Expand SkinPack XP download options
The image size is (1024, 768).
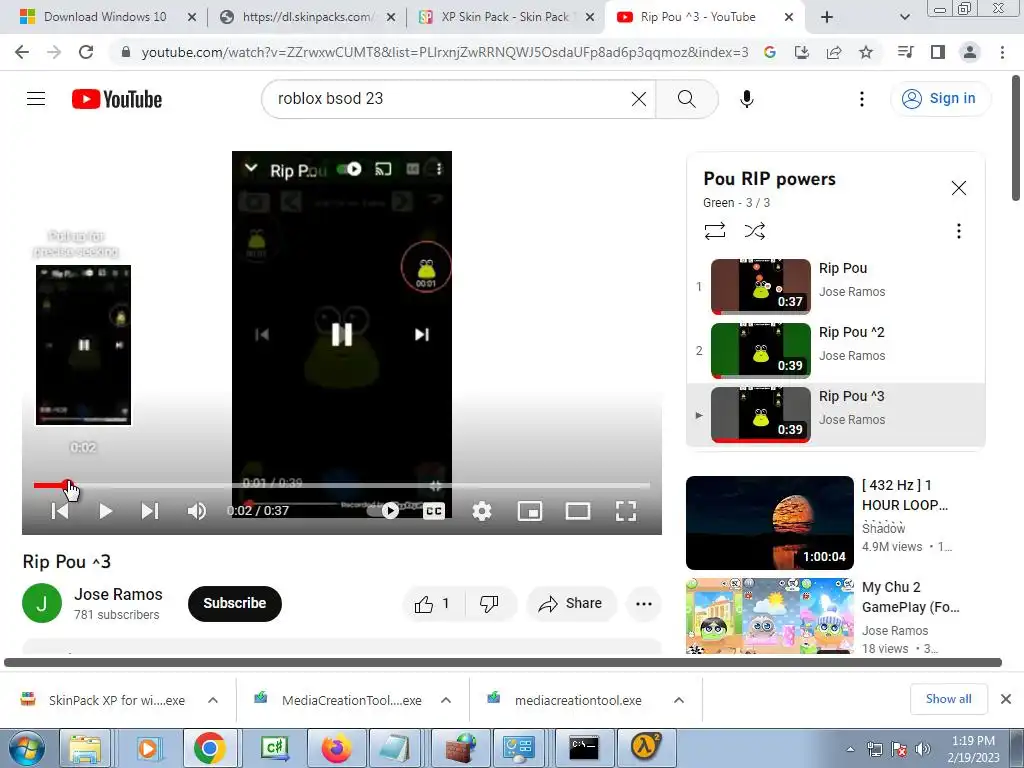[x=213, y=700]
